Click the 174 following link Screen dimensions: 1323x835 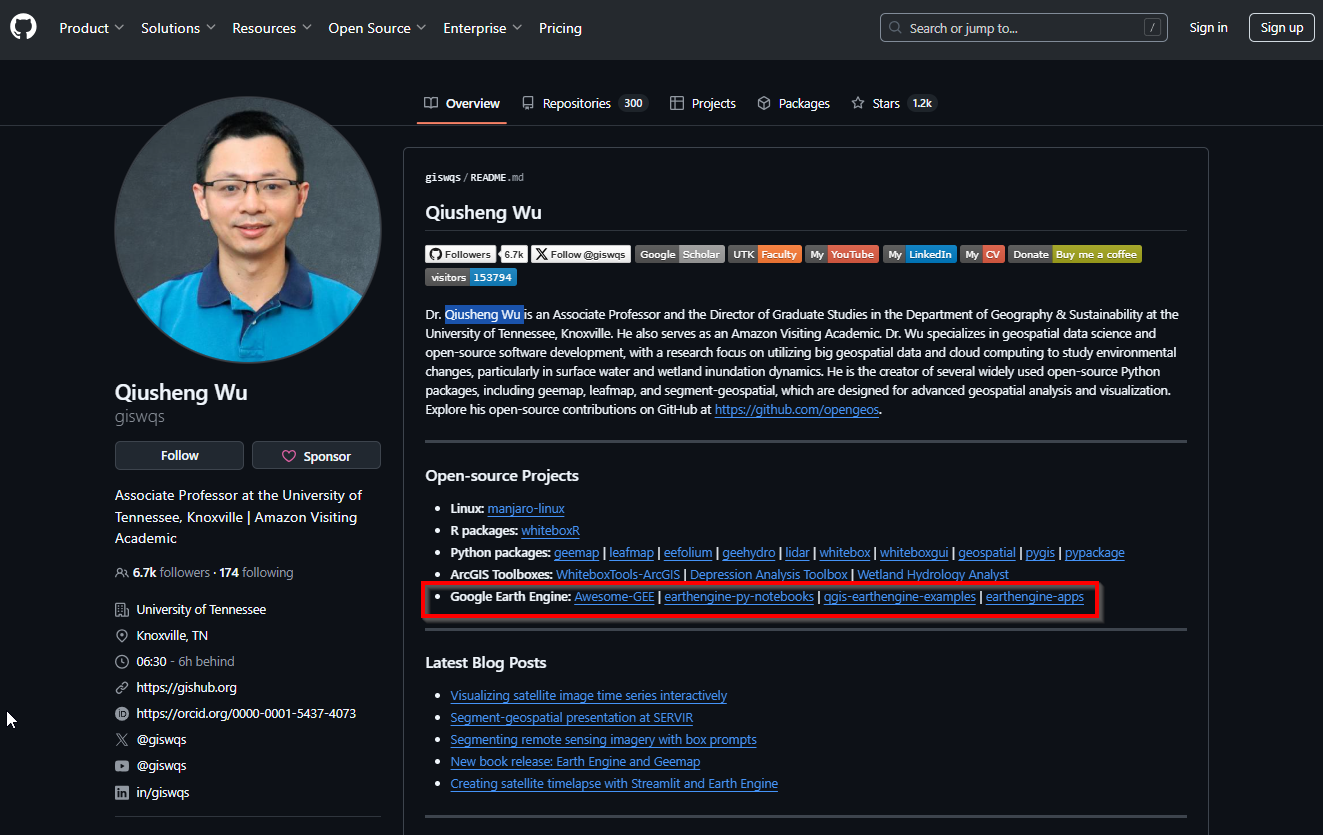256,573
